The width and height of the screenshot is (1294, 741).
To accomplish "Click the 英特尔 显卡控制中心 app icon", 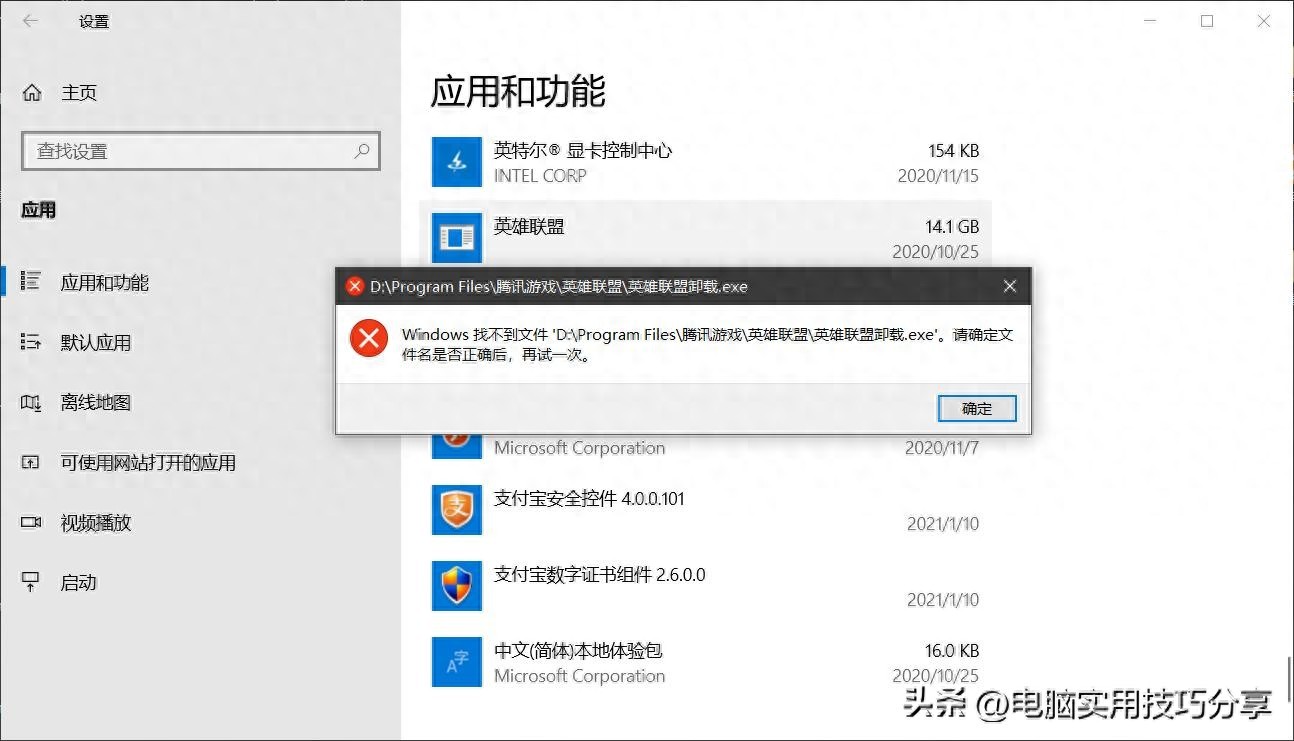I will point(457,162).
